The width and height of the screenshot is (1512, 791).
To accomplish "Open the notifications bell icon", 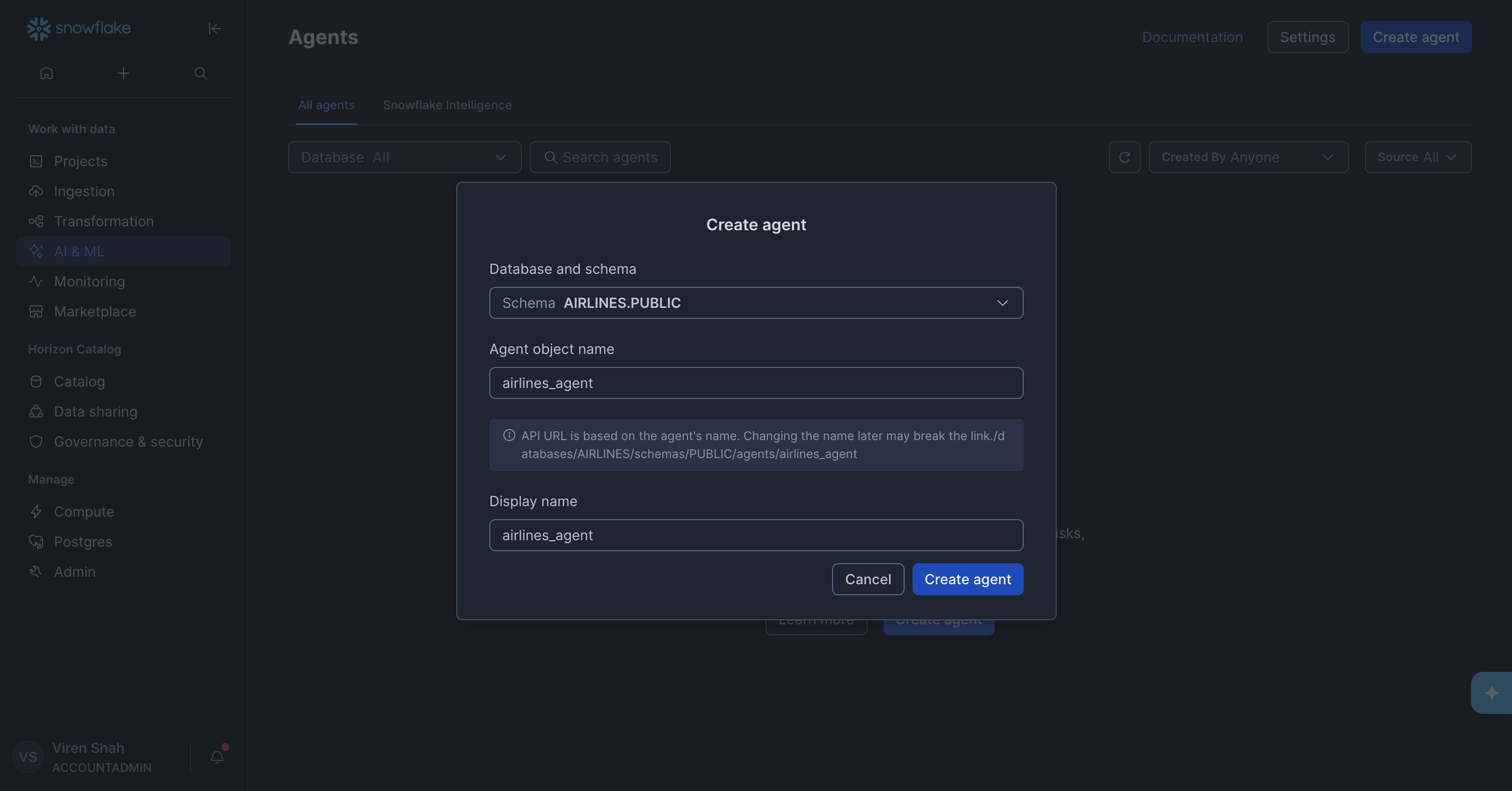I will click(x=217, y=757).
